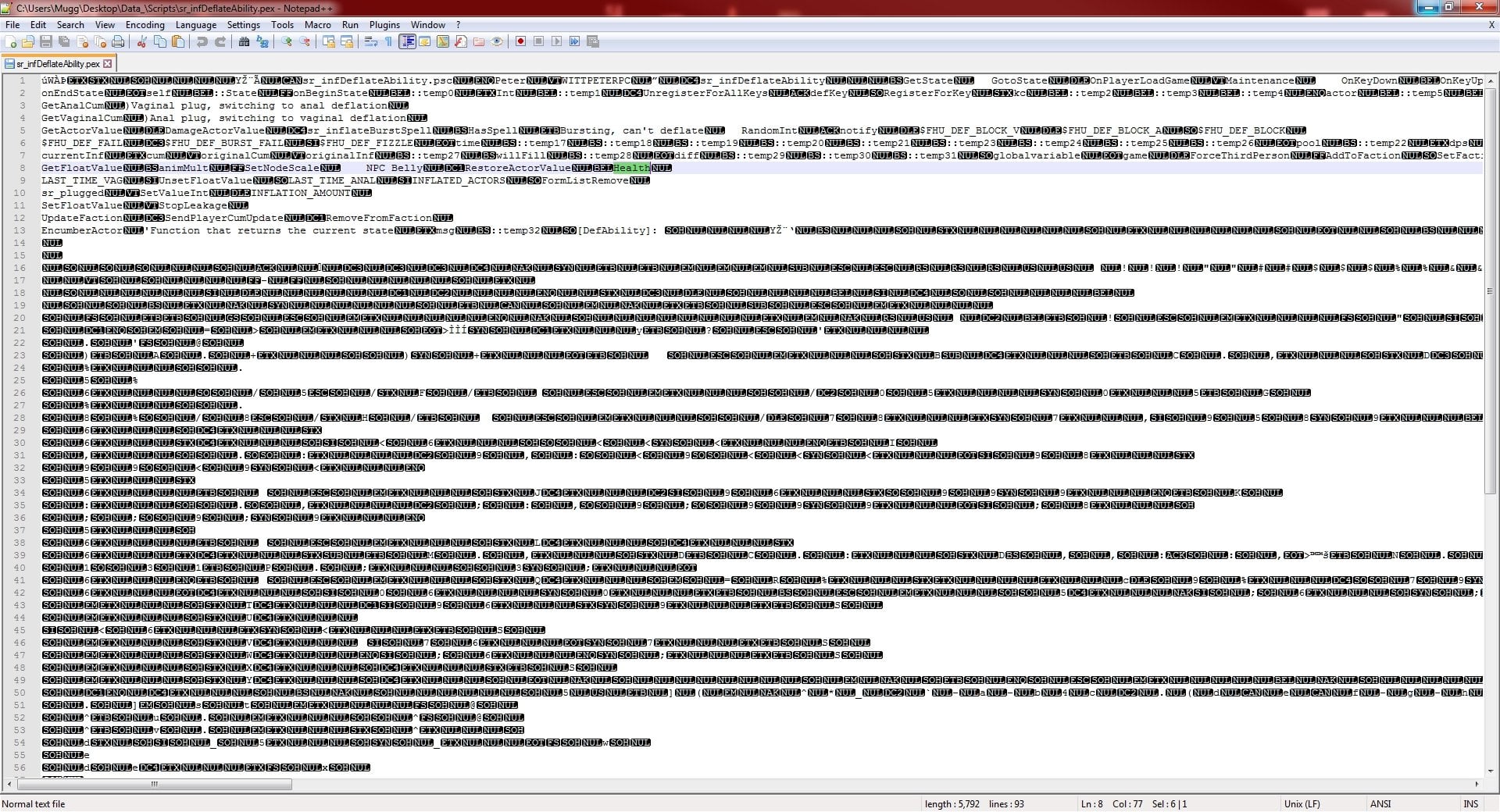Open the Function List panel

(461, 41)
